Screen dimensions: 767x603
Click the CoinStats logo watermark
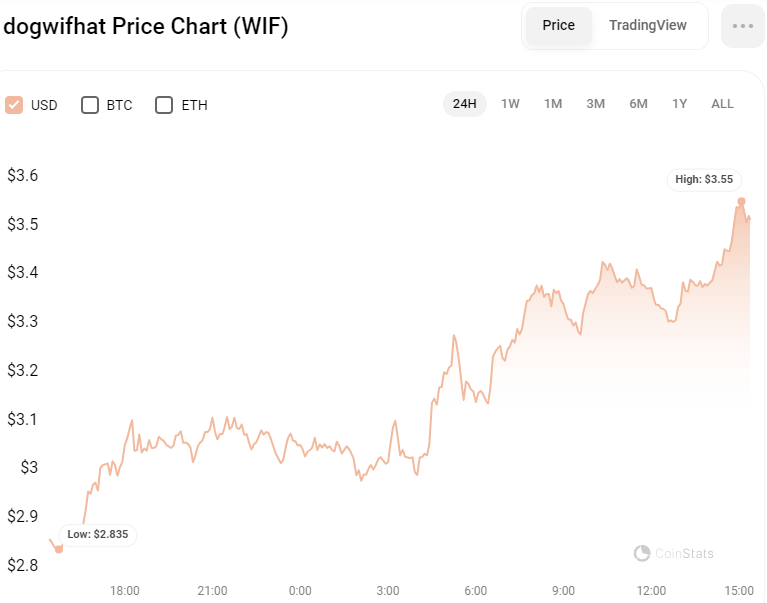pyautogui.click(x=674, y=553)
